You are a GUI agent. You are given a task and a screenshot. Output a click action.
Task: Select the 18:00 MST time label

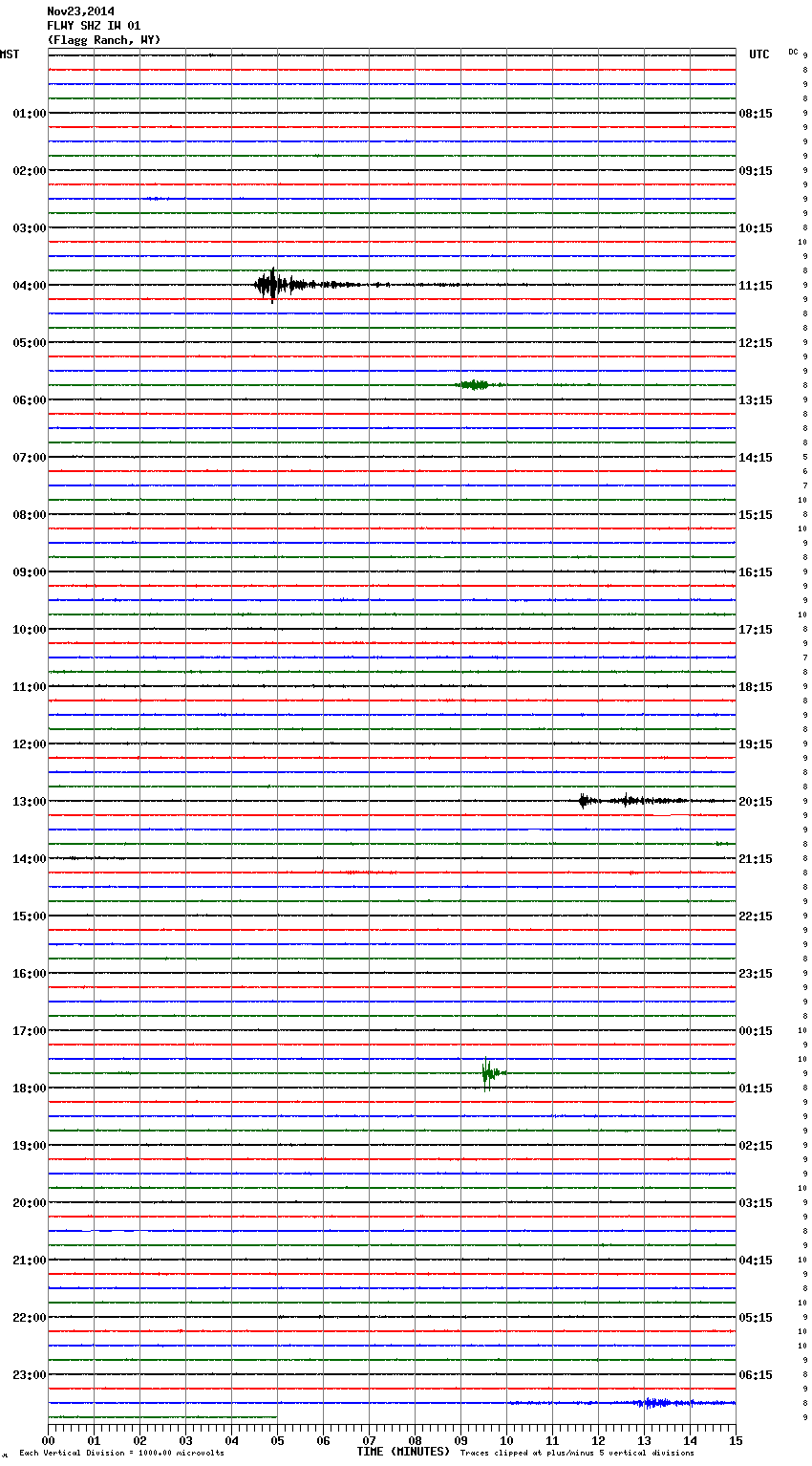coord(30,1089)
